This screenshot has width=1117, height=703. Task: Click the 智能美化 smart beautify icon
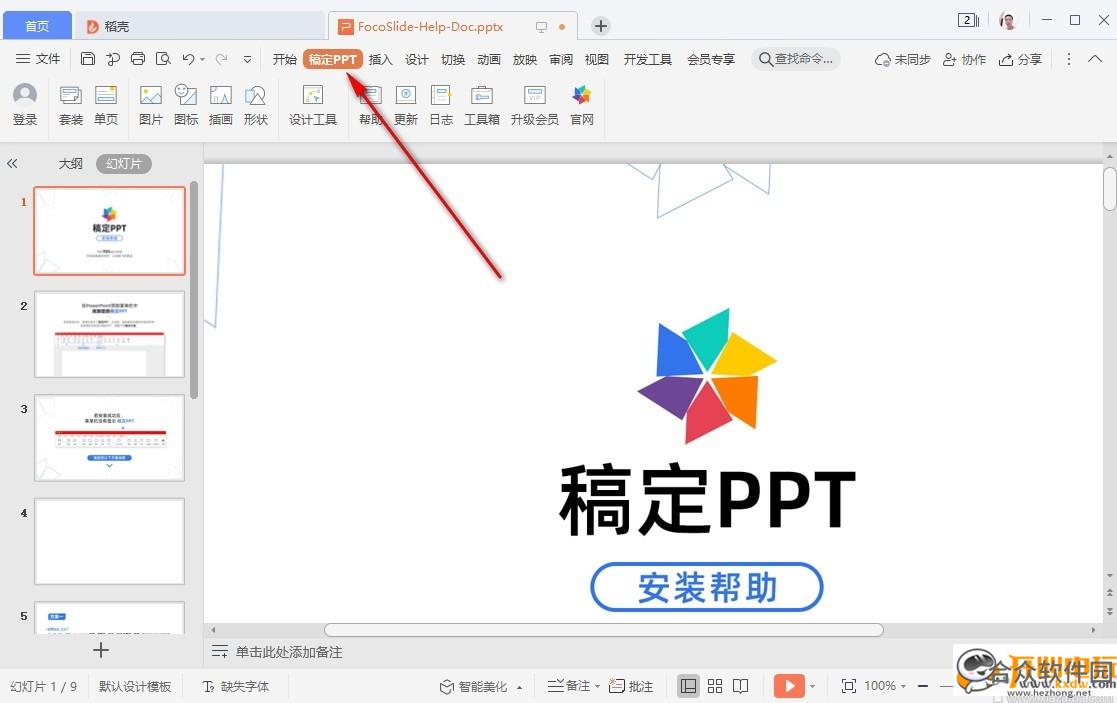(473, 686)
